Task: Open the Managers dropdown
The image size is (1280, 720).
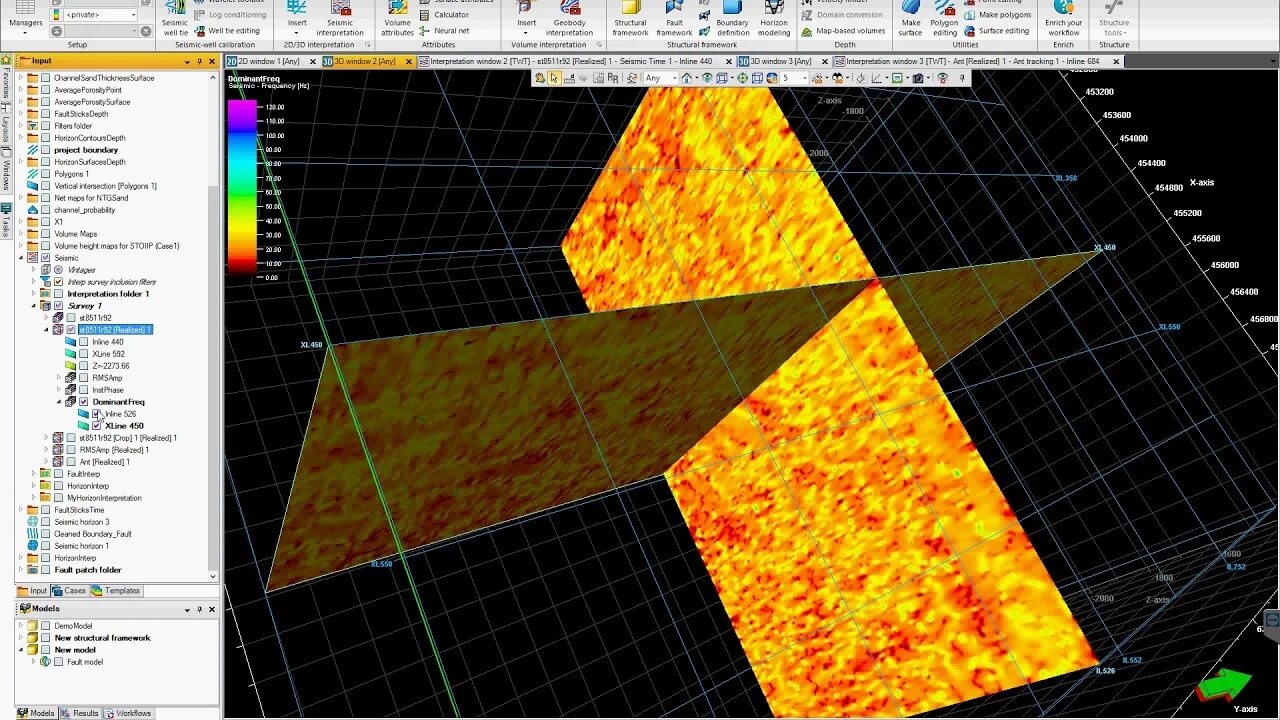Action: click(x=26, y=31)
